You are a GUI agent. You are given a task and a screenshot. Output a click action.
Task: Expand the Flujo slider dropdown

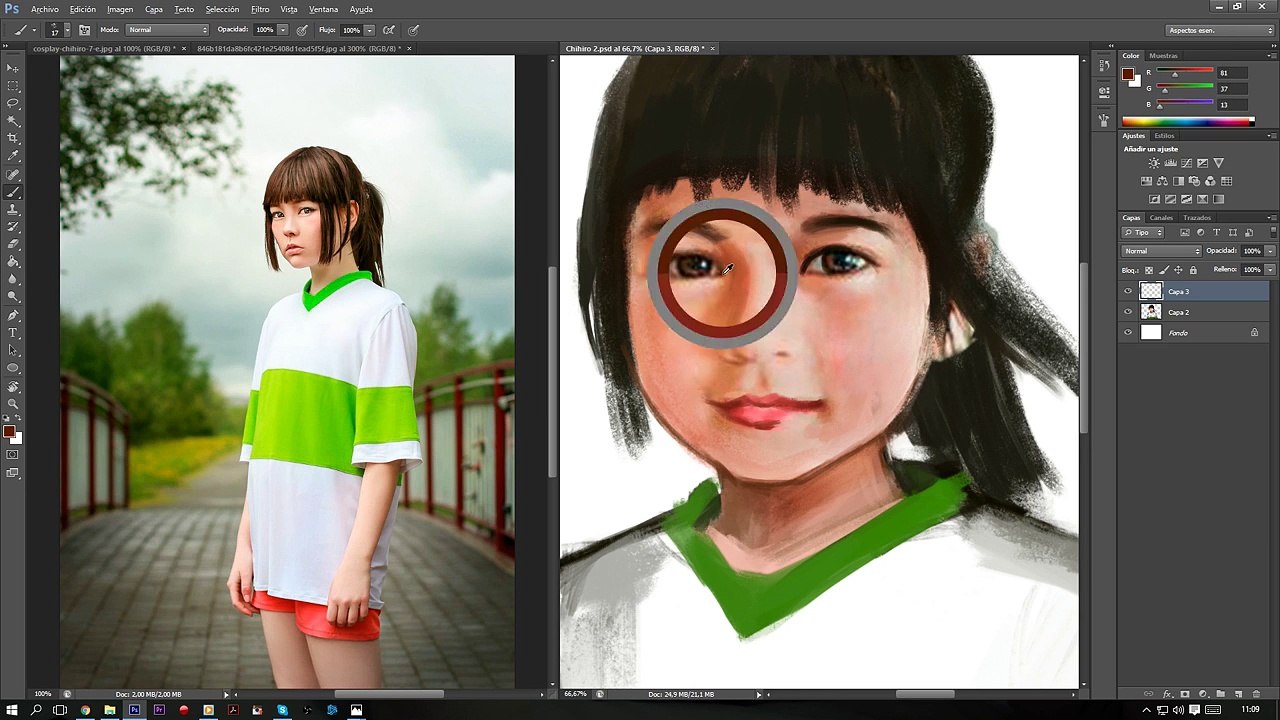[369, 30]
